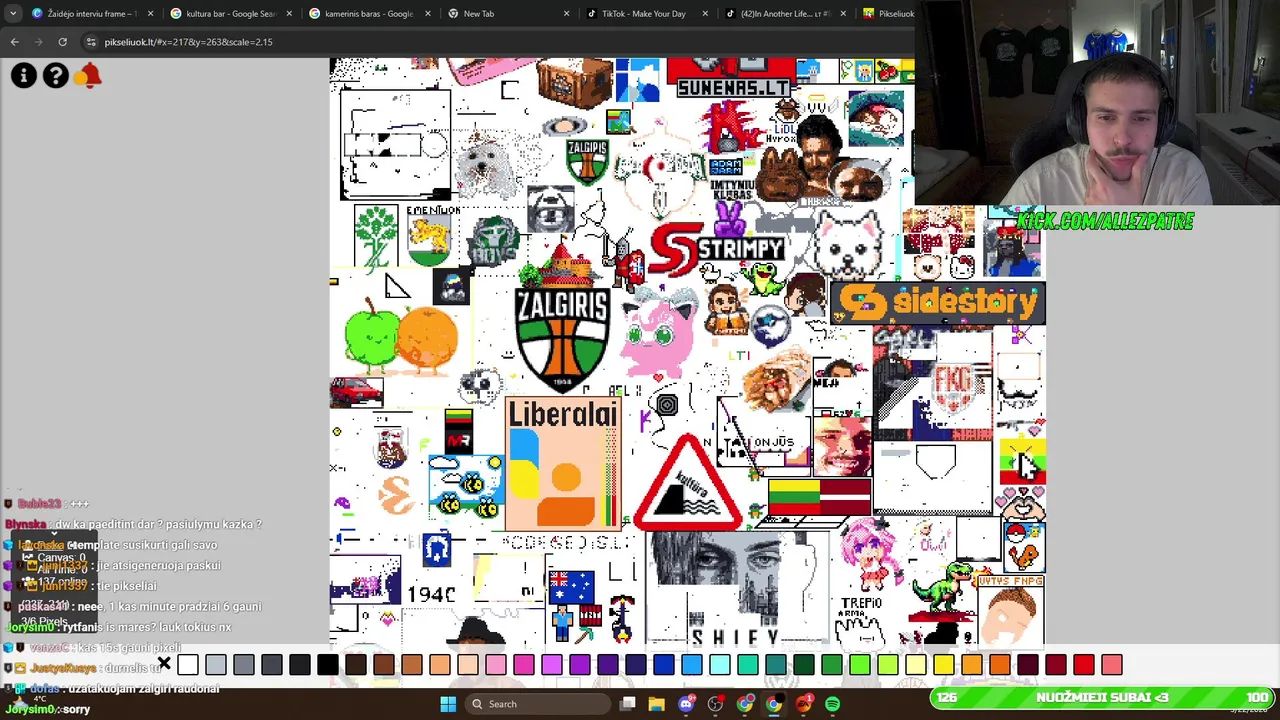
Task: Pick the dark maroon color swatch
Action: coord(1028,665)
